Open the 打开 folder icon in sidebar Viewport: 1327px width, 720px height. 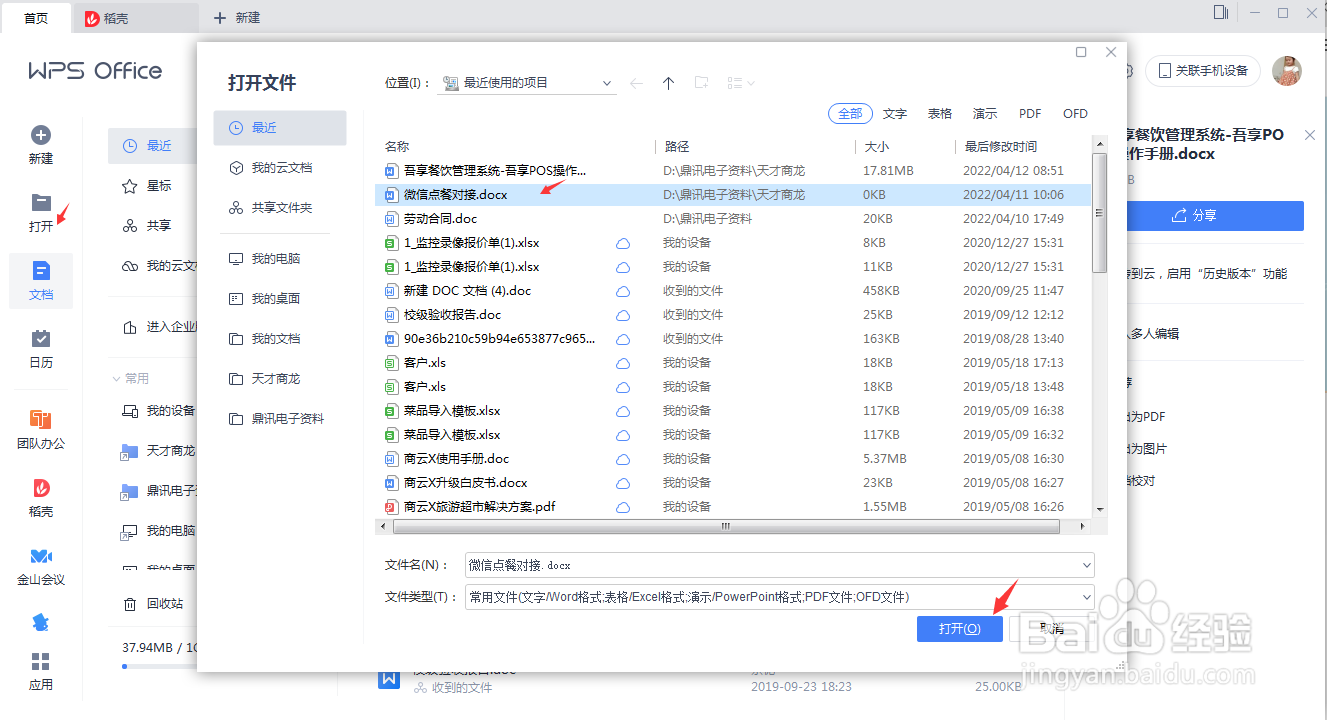[x=41, y=203]
